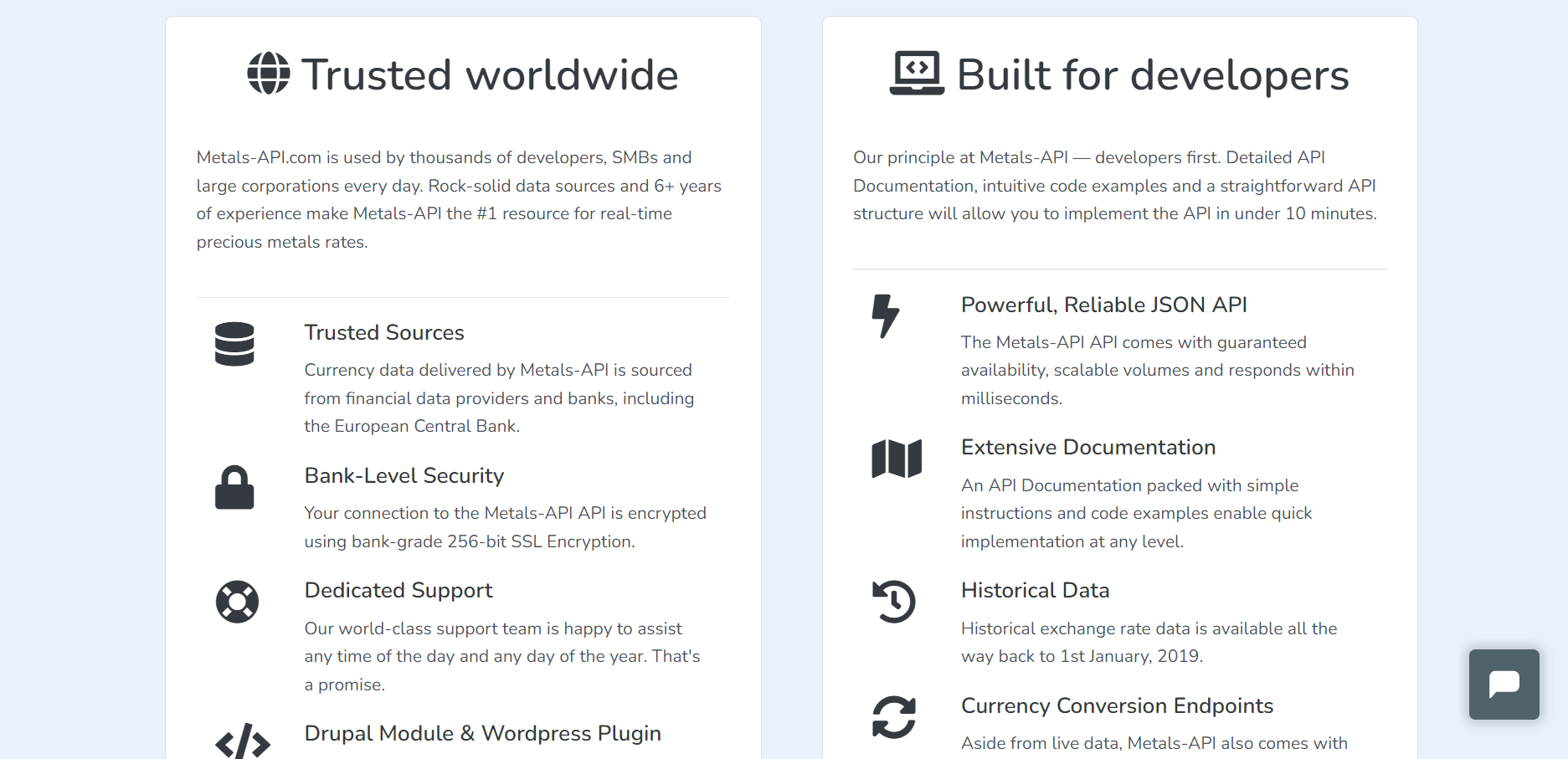This screenshot has width=1568, height=759.
Task: Click the Dedicated Support title
Action: (398, 590)
